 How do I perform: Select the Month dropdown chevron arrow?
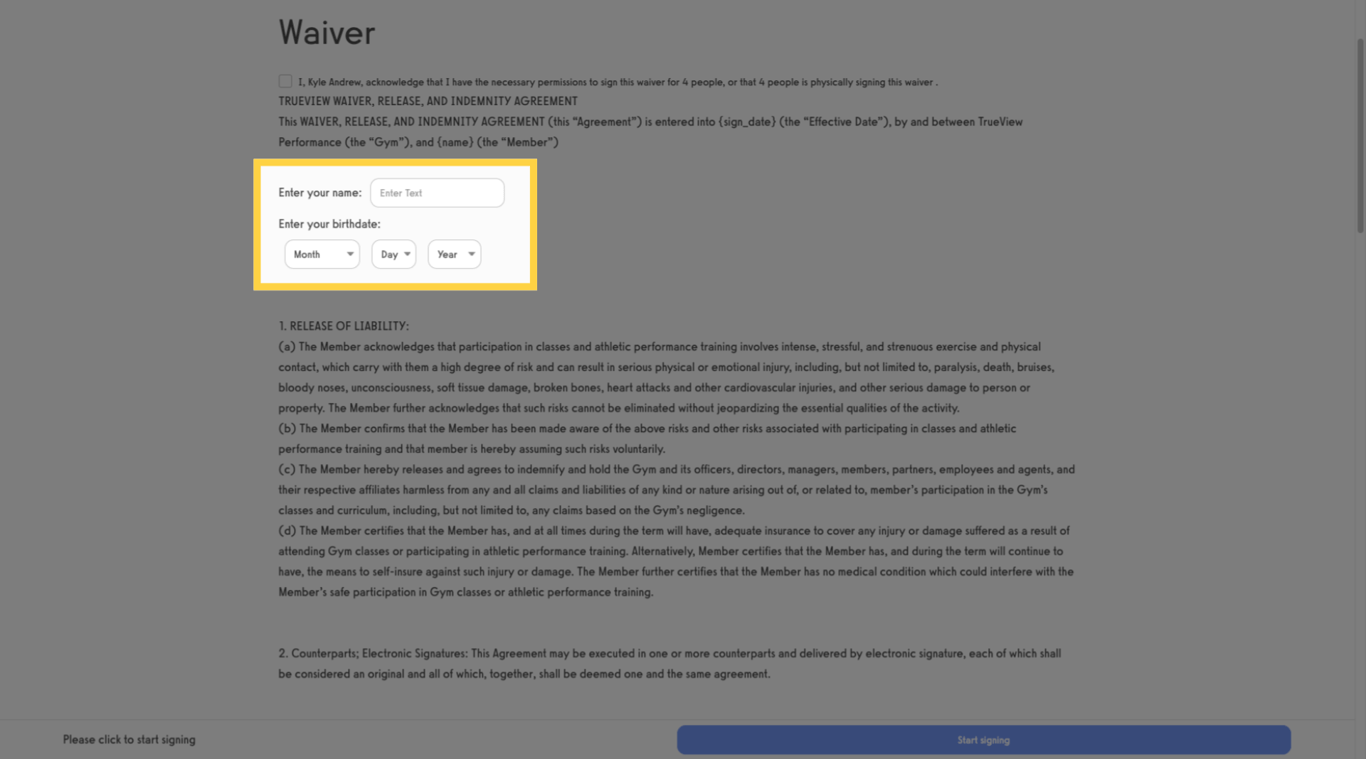348,254
